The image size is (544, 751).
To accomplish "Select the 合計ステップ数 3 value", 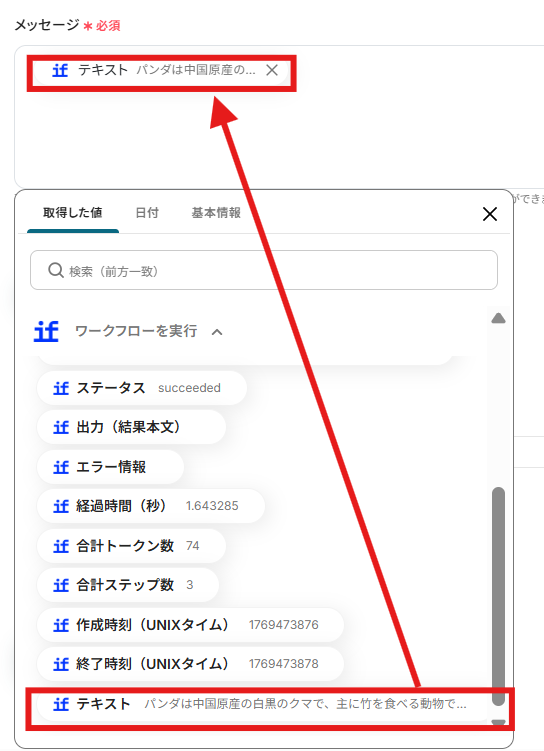I will [x=128, y=585].
